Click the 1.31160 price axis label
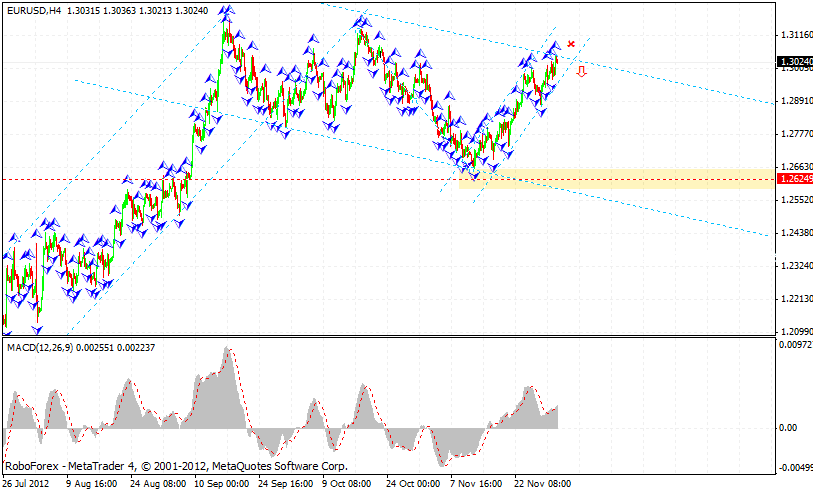 coord(794,35)
